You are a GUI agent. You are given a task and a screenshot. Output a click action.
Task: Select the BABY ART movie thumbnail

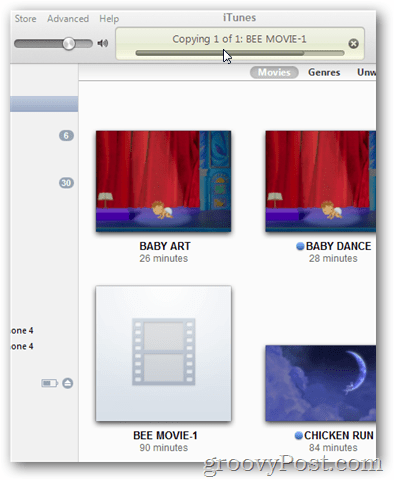[x=163, y=181]
